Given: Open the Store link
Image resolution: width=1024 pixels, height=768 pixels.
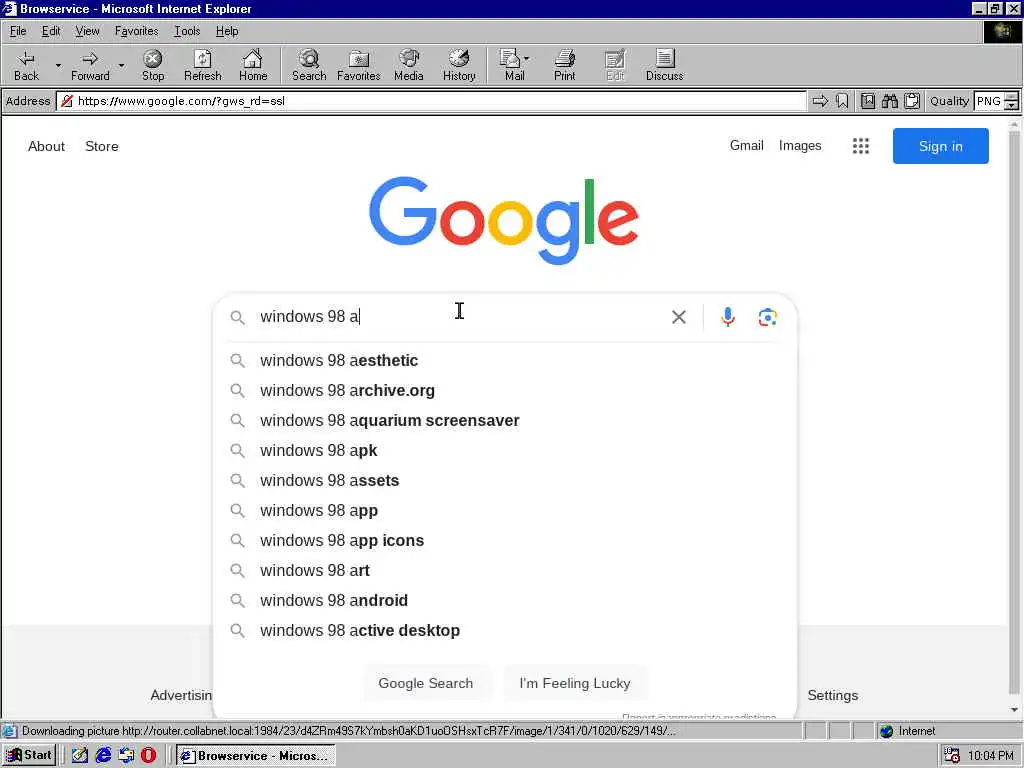Looking at the screenshot, I should click(102, 146).
